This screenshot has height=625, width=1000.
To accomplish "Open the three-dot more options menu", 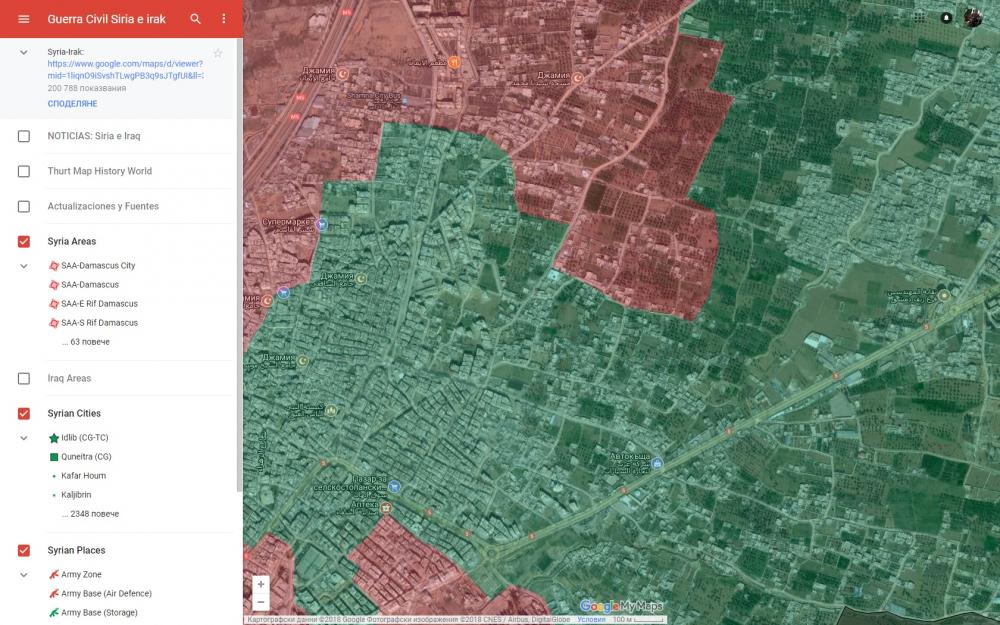I will tap(224, 19).
